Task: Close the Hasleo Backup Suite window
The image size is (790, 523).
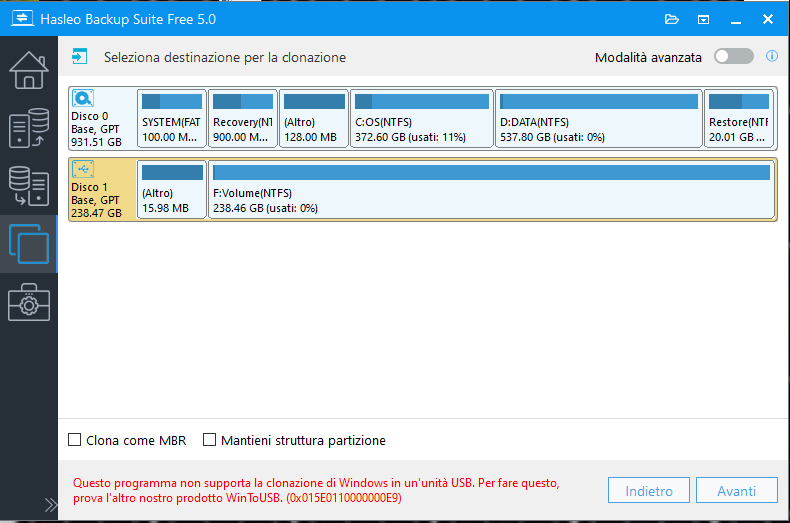Action: coord(767,19)
